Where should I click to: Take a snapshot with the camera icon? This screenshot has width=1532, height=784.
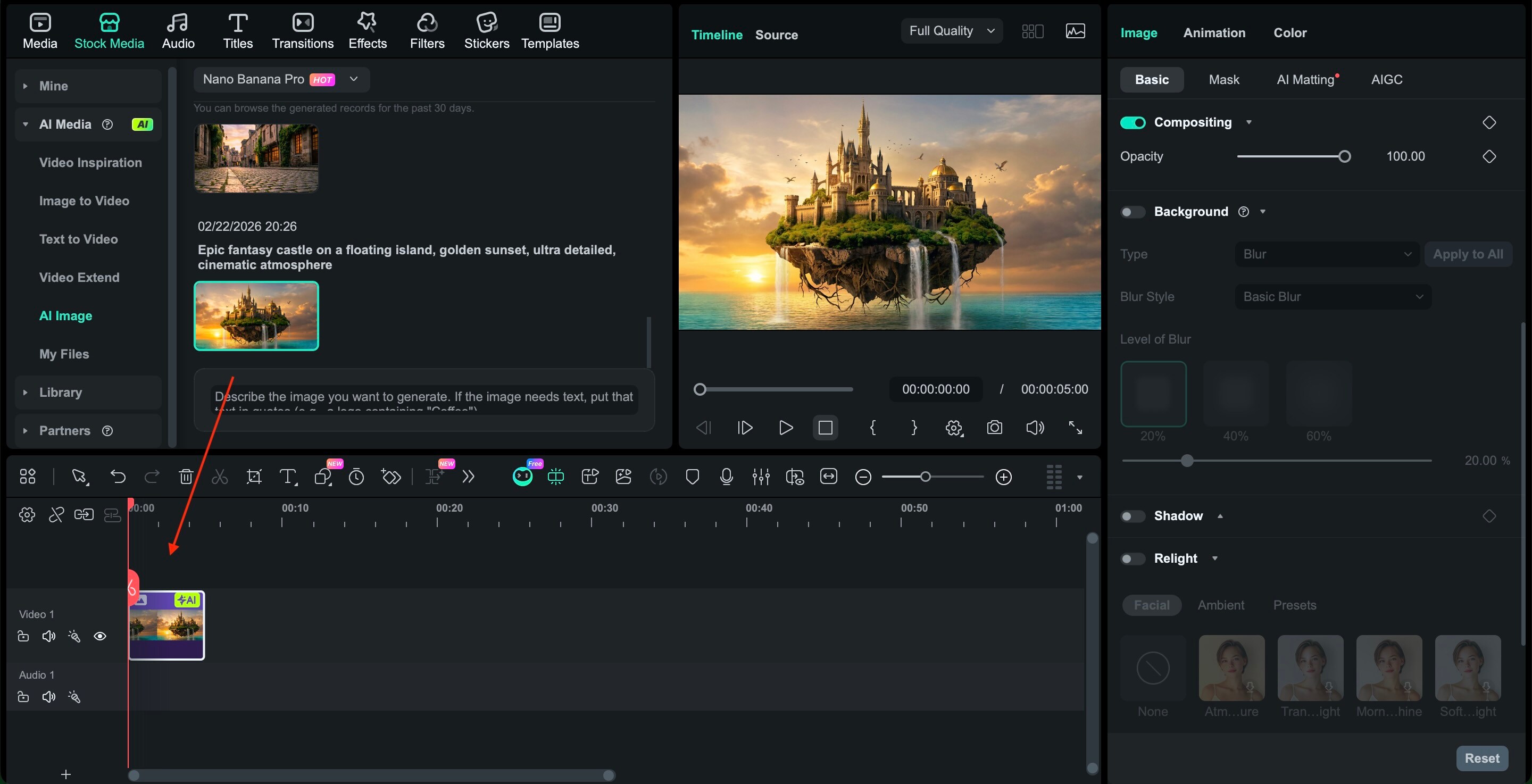pos(994,428)
